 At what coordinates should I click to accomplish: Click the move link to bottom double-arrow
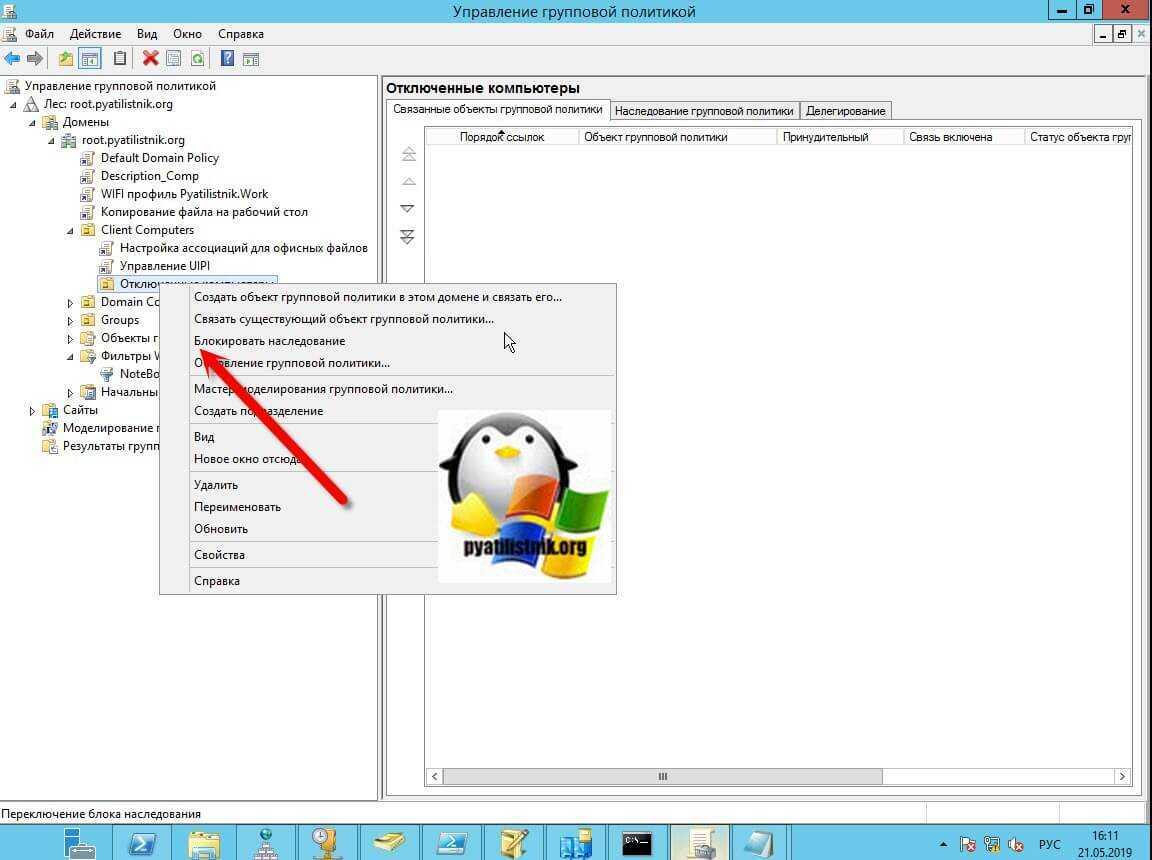pyautogui.click(x=408, y=236)
